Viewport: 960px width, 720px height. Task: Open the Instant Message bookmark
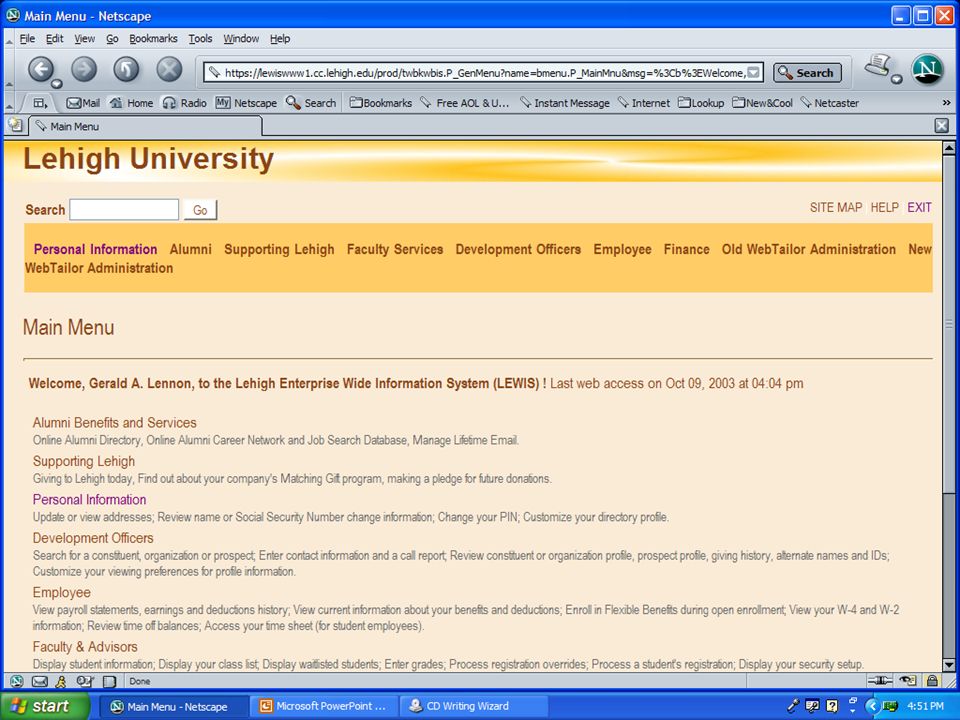(564, 103)
